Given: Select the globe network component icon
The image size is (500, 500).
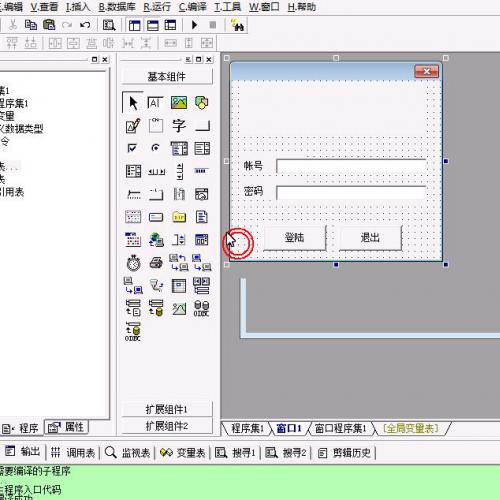Looking at the screenshot, I should click(x=156, y=239).
